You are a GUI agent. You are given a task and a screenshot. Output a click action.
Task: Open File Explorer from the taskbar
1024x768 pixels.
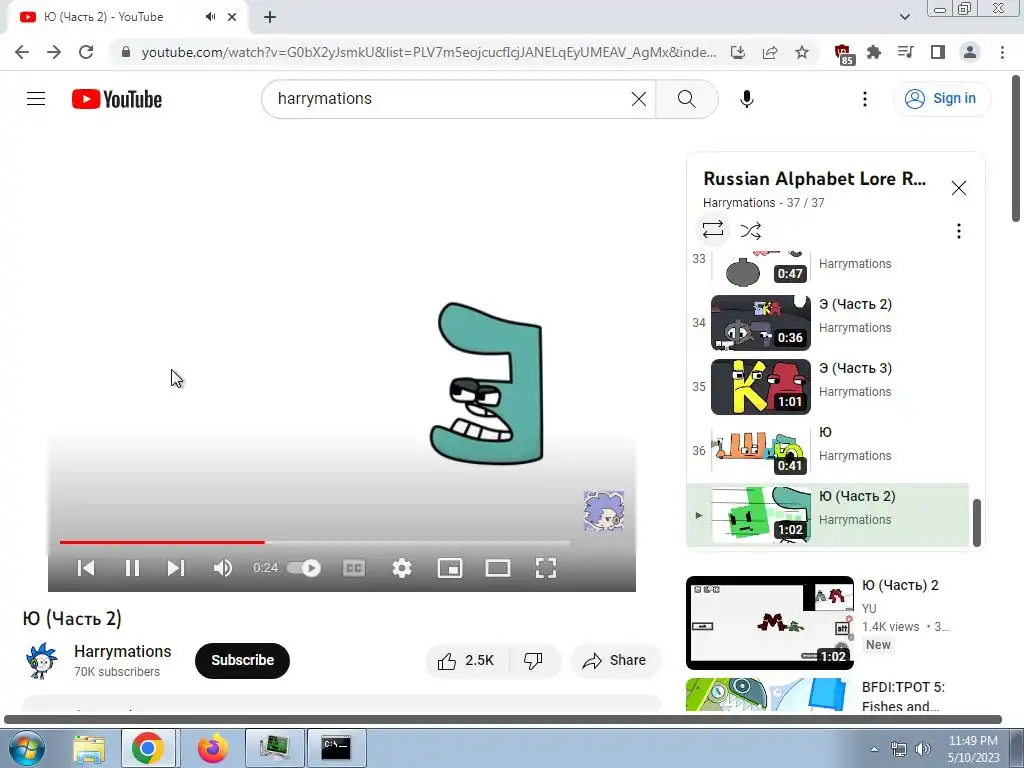(89, 748)
